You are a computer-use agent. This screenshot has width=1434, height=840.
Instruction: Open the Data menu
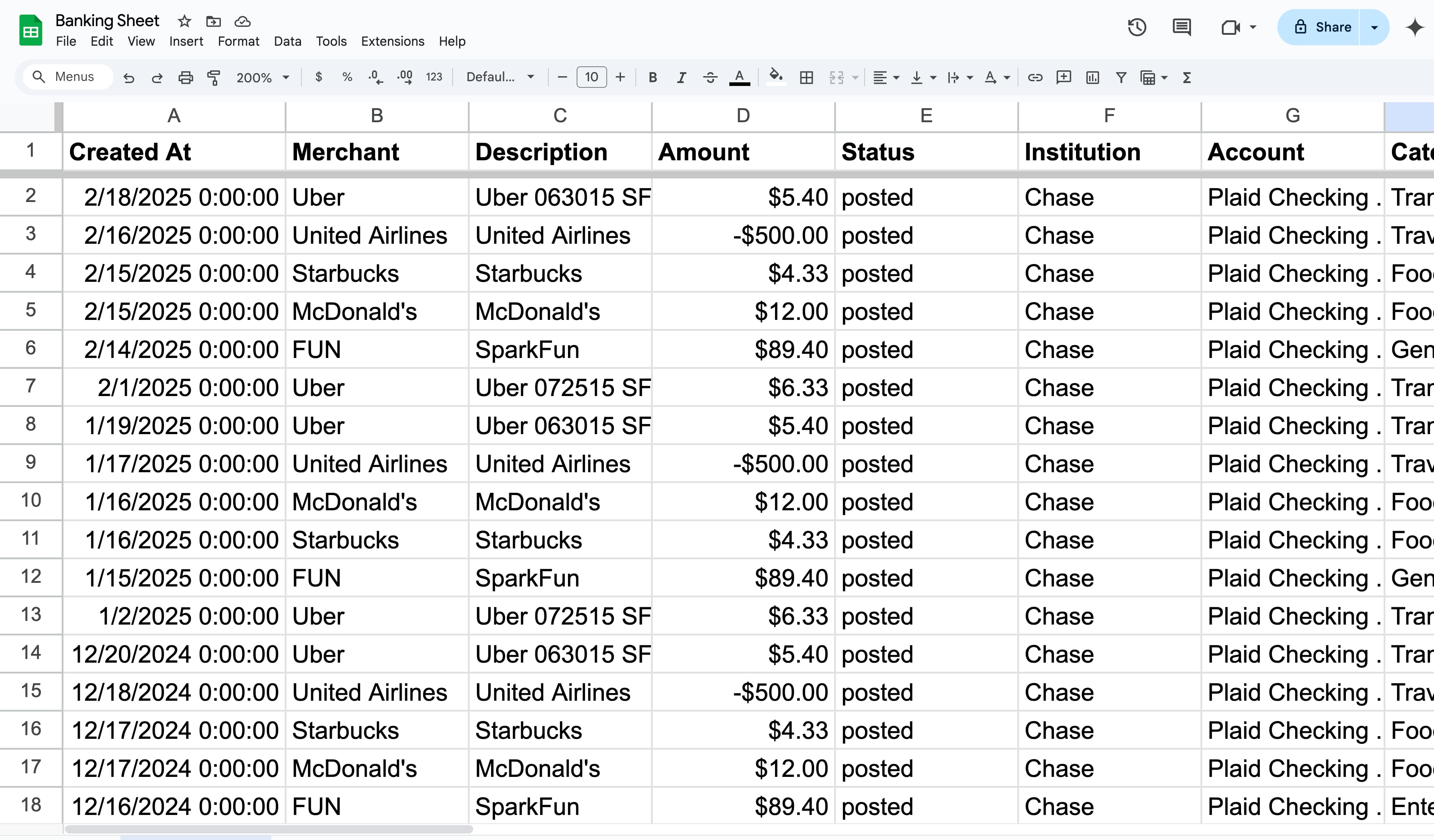coord(287,41)
